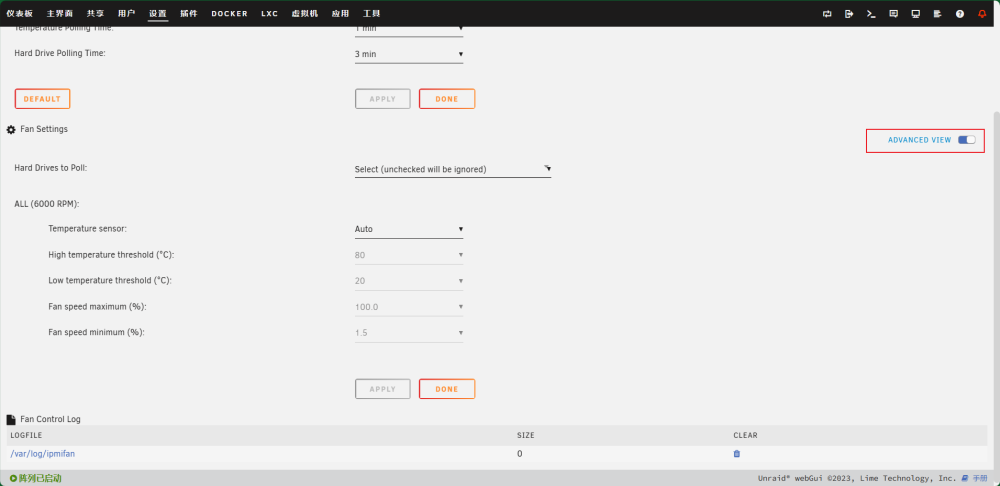
Task: Click the Fan Control Log file icon
Action: 11,420
